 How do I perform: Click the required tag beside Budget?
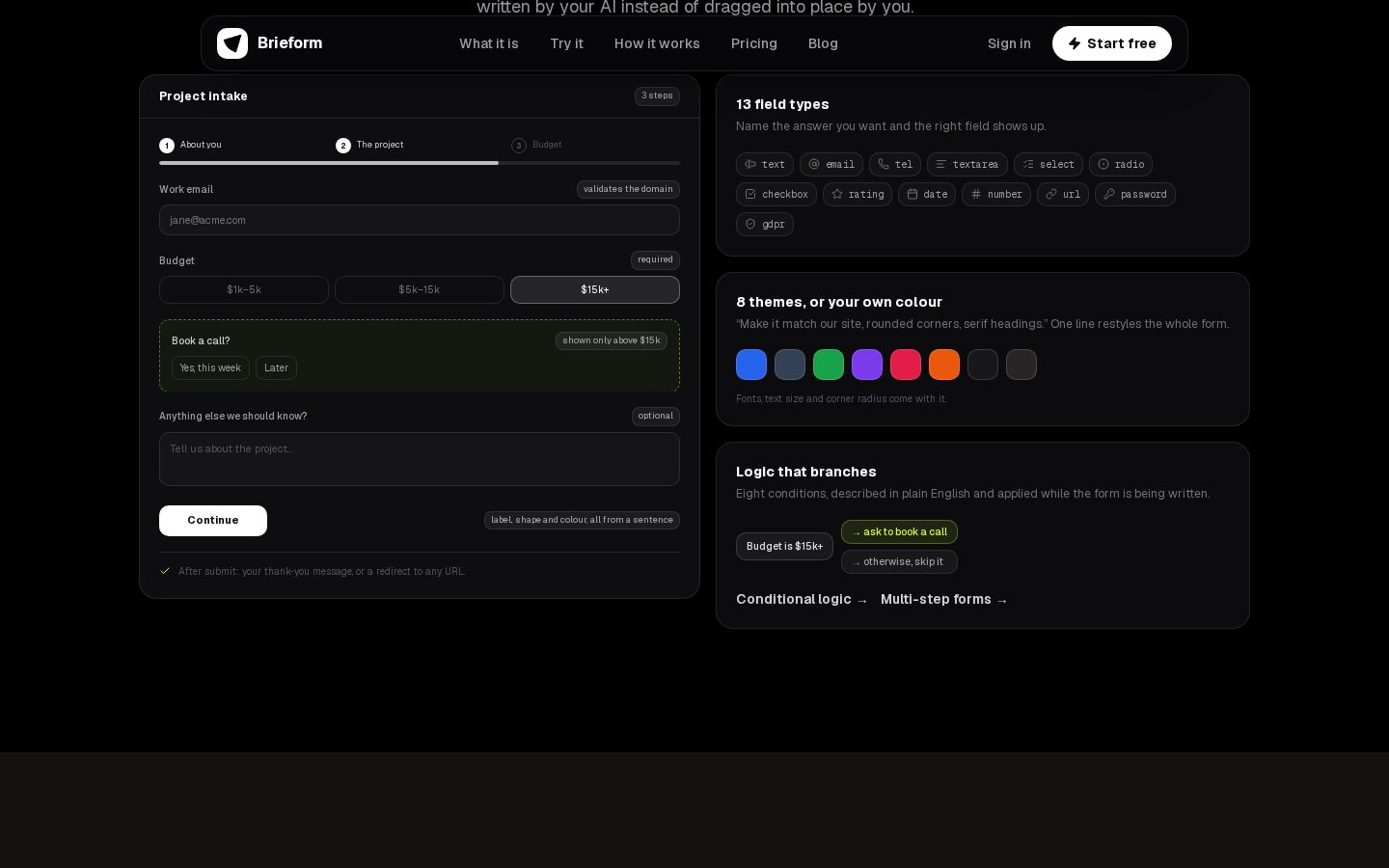pyautogui.click(x=655, y=259)
